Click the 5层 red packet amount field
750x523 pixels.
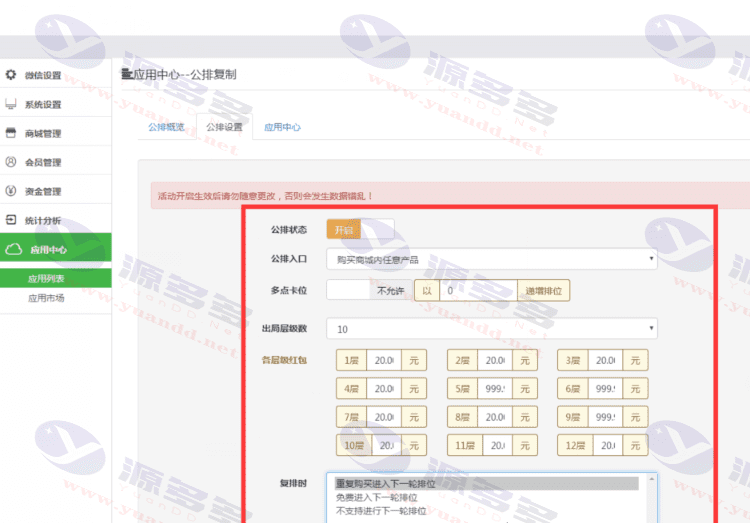coord(495,389)
